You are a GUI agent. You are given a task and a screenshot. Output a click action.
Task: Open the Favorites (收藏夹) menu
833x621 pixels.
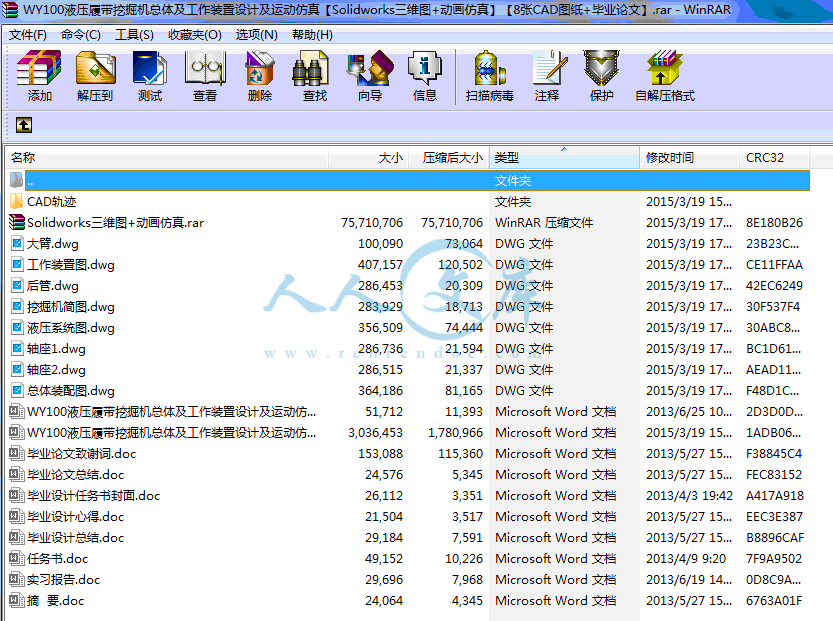[194, 35]
